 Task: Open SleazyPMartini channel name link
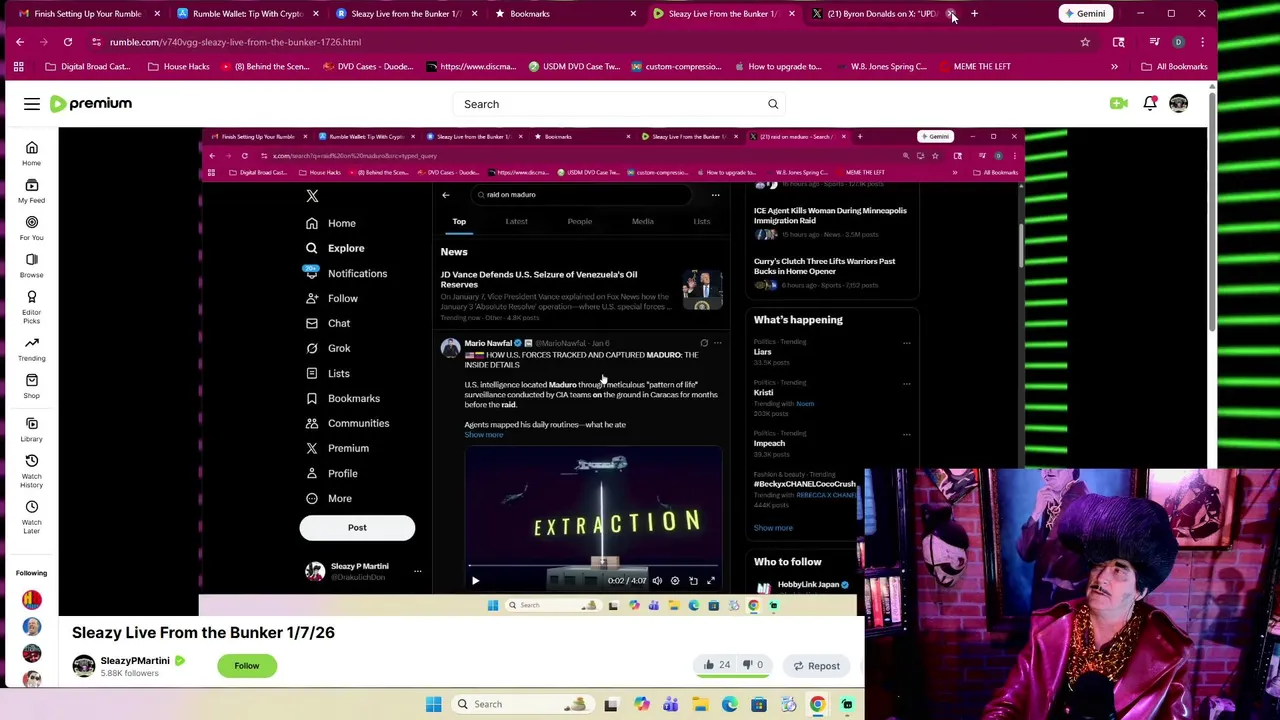coord(135,661)
